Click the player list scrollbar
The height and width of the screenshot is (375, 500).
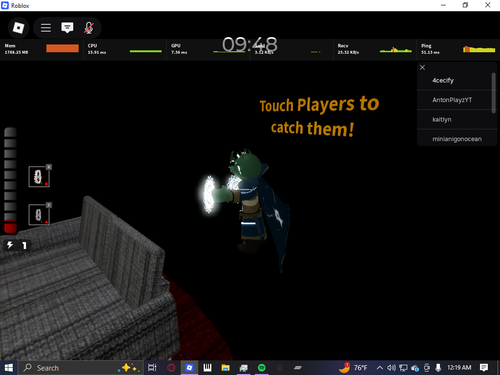494,93
